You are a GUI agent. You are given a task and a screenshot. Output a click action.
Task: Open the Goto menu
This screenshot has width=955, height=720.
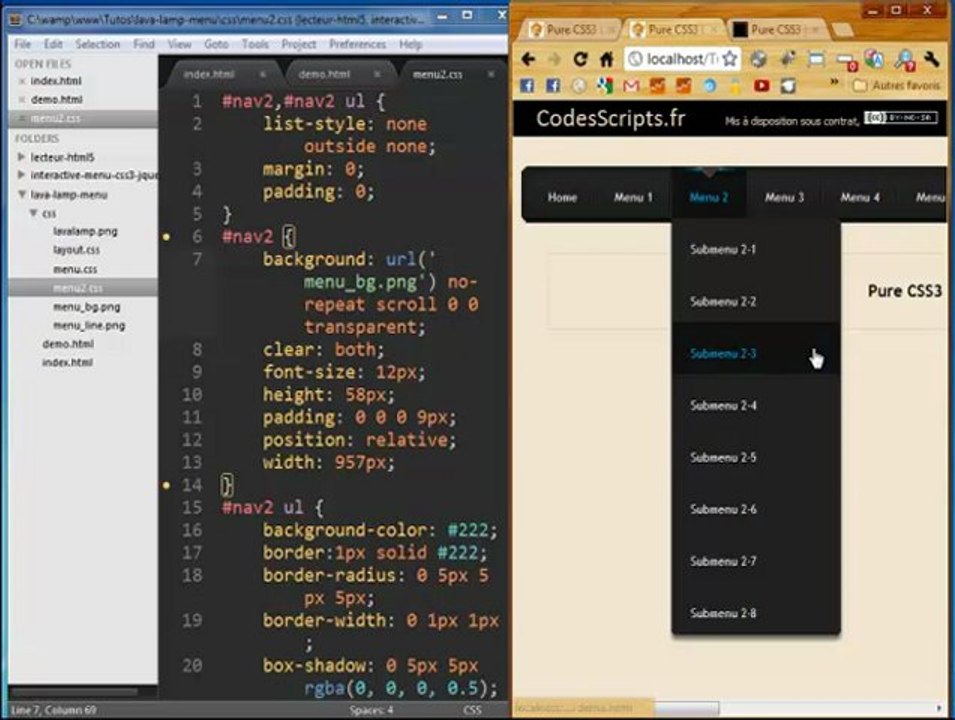[216, 44]
